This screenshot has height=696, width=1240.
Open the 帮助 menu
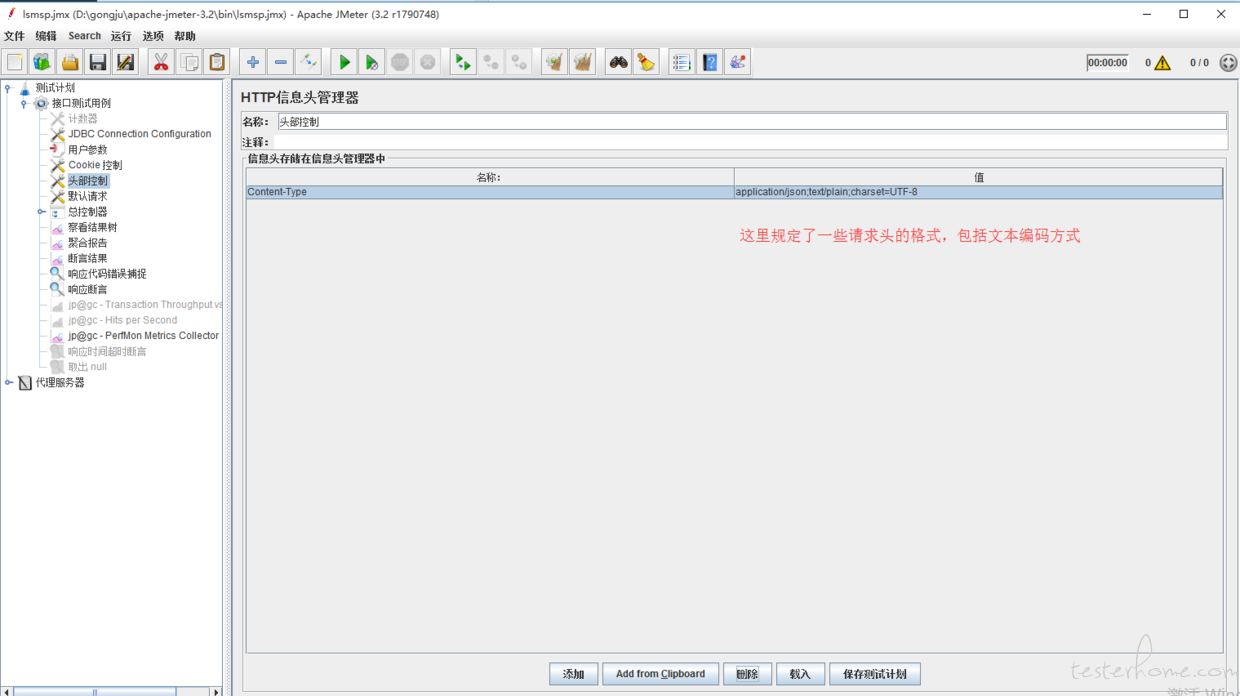[185, 36]
